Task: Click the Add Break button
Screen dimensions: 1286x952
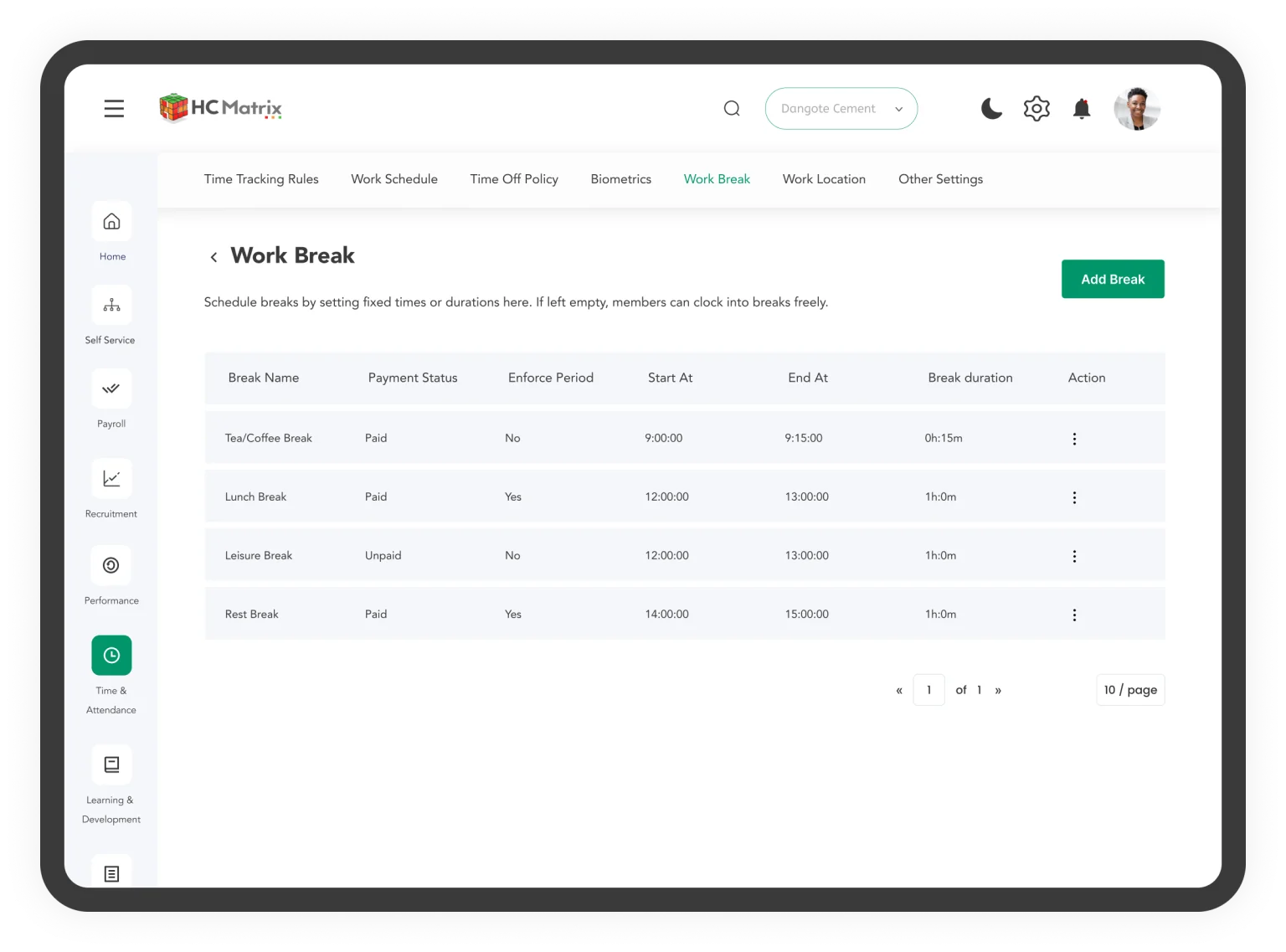Action: pyautogui.click(x=1112, y=279)
